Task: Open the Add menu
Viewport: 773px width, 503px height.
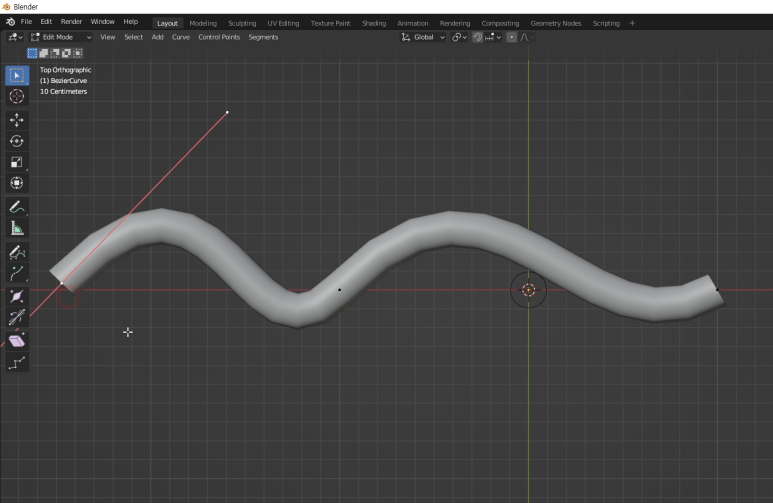Action: click(x=157, y=37)
